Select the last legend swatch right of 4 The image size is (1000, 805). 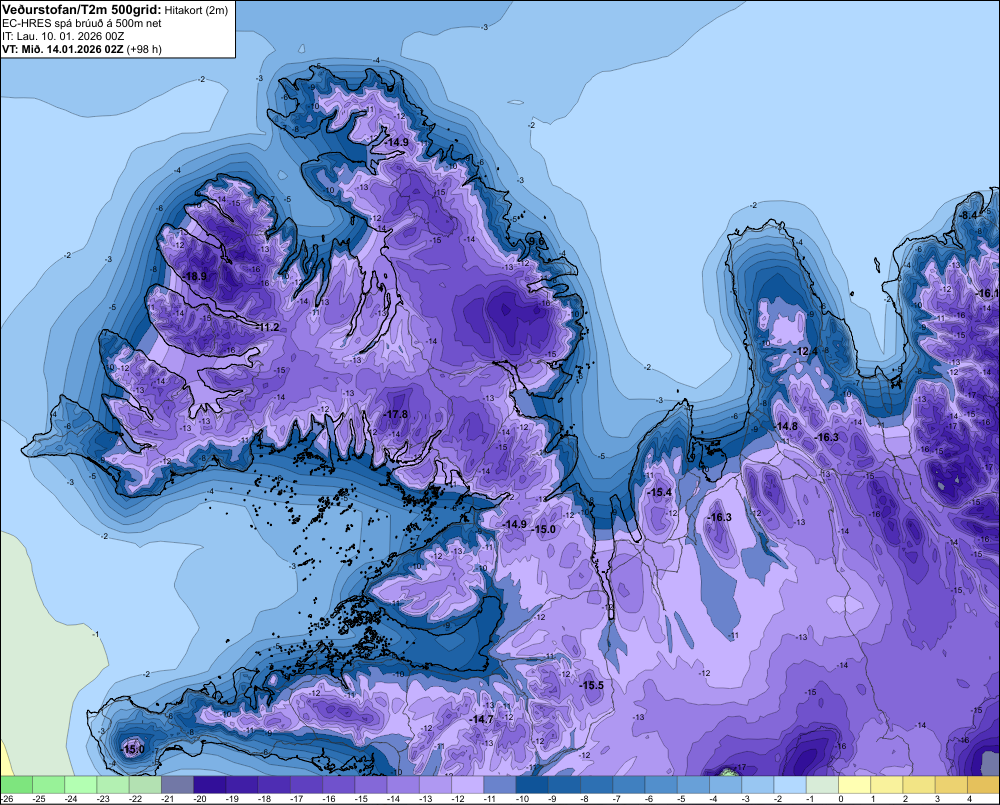click(983, 785)
